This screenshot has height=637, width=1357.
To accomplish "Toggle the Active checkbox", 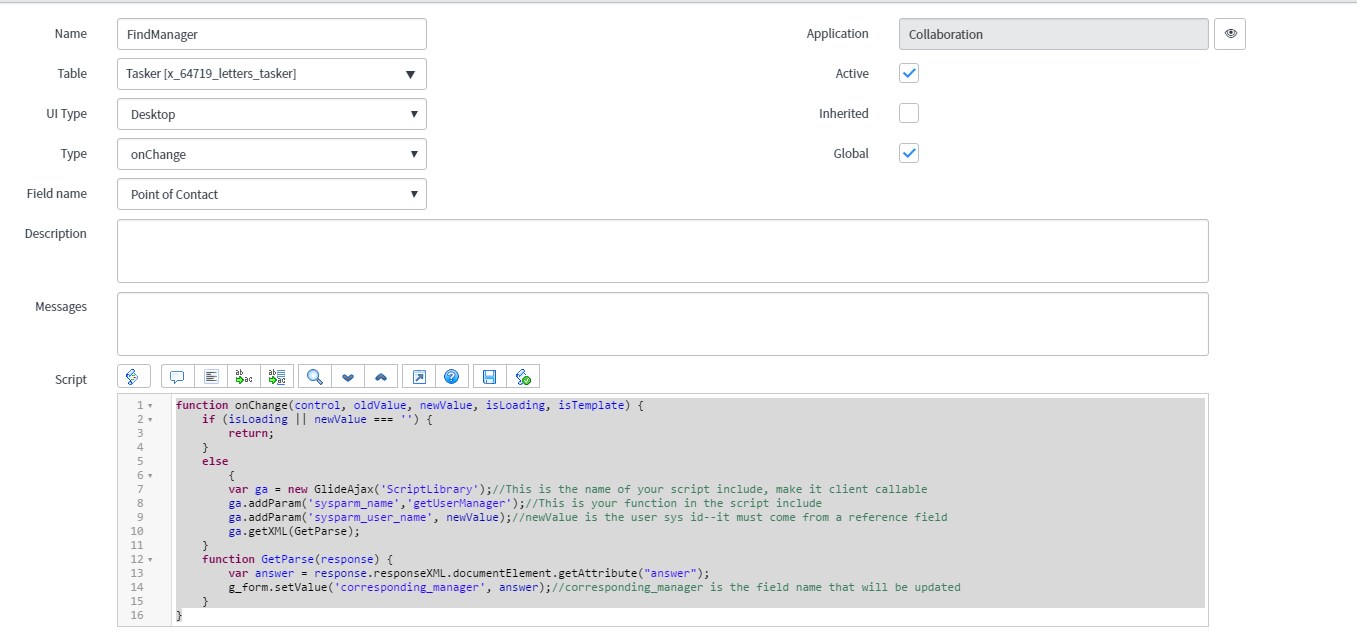I will [x=909, y=73].
